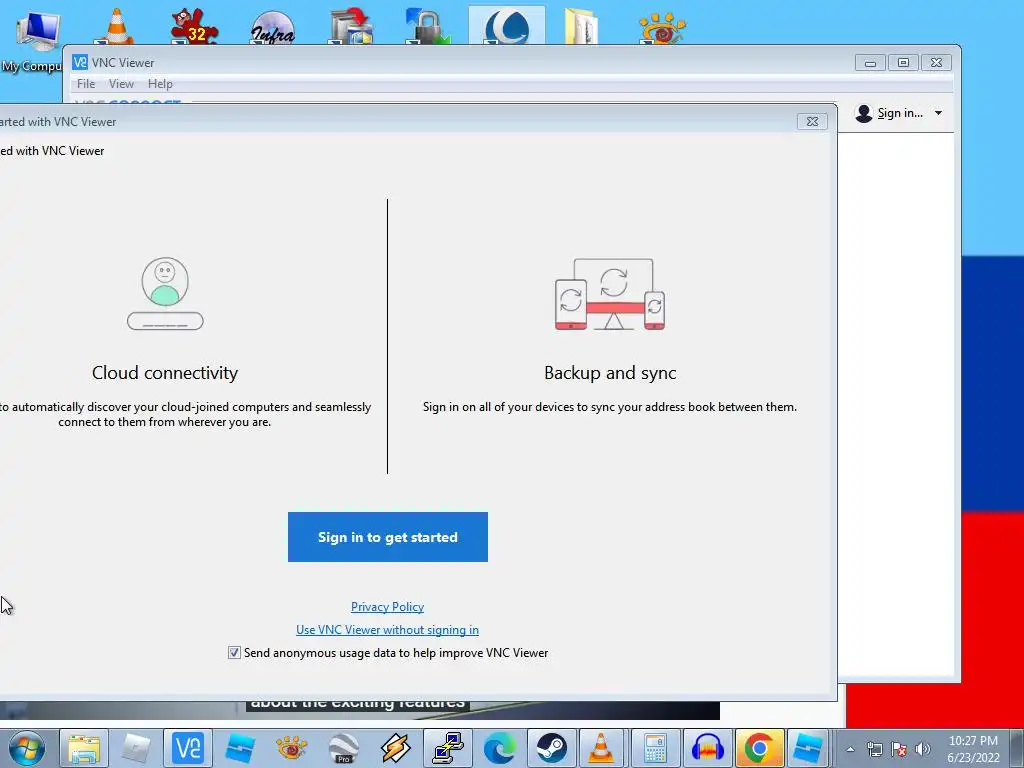Viewport: 1024px width, 768px height.
Task: Show hidden tray icons arrow
Action: pyautogui.click(x=850, y=750)
